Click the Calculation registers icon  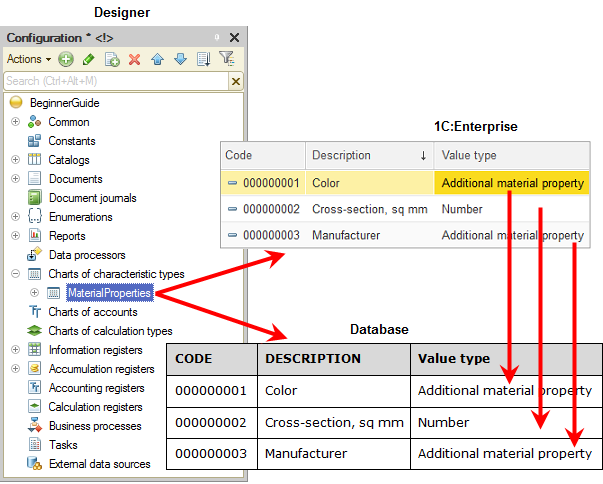tap(35, 406)
